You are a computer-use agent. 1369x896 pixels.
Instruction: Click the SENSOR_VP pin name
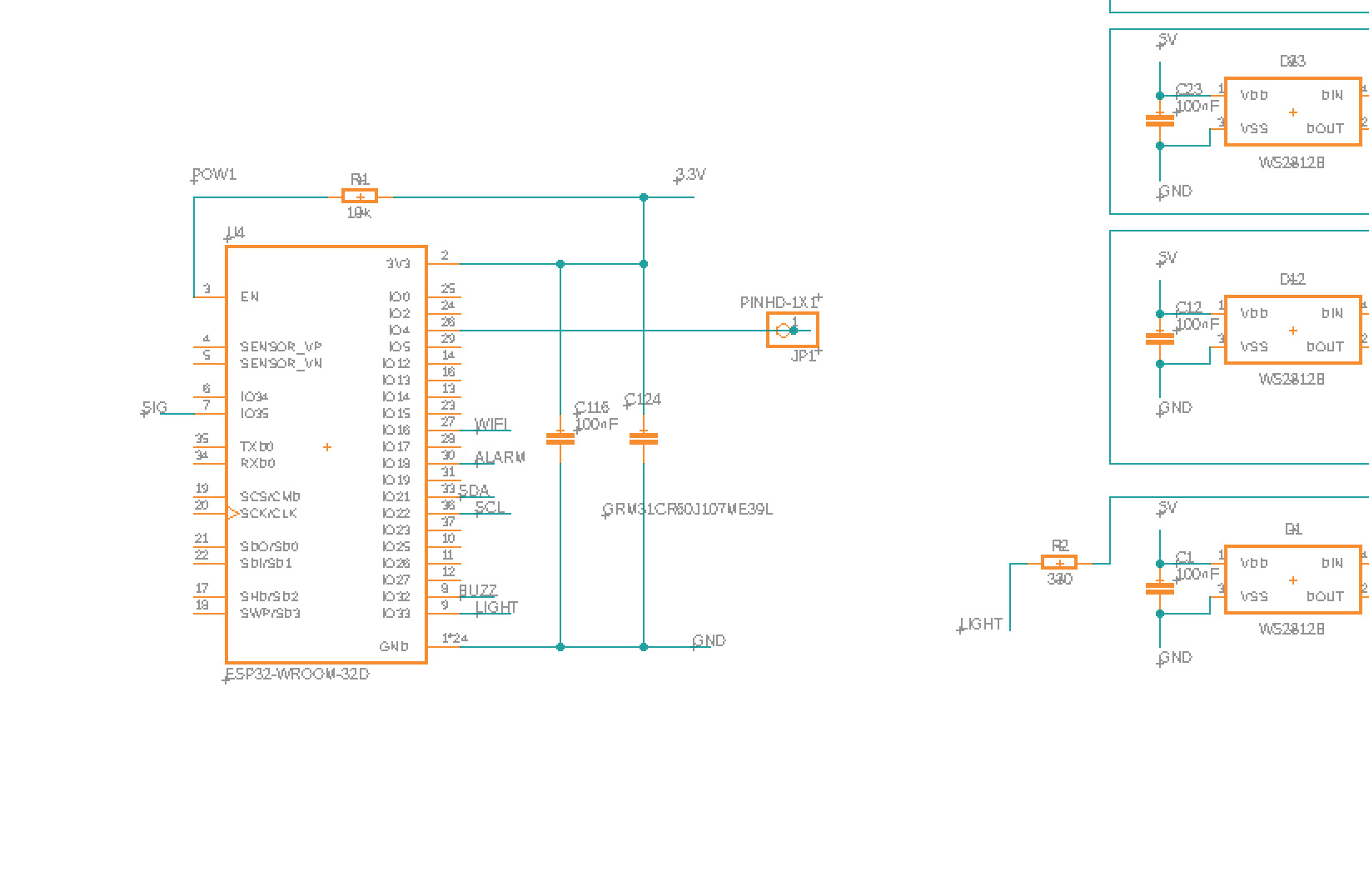pos(281,347)
